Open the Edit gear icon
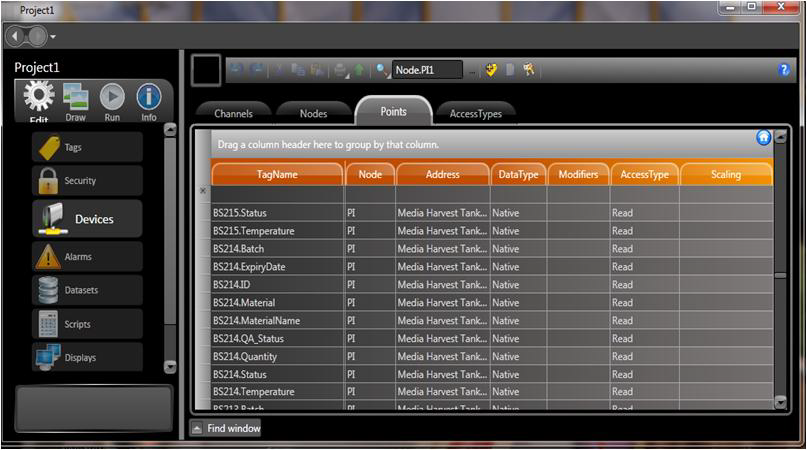Screen dimensions: 807x450 point(39,99)
